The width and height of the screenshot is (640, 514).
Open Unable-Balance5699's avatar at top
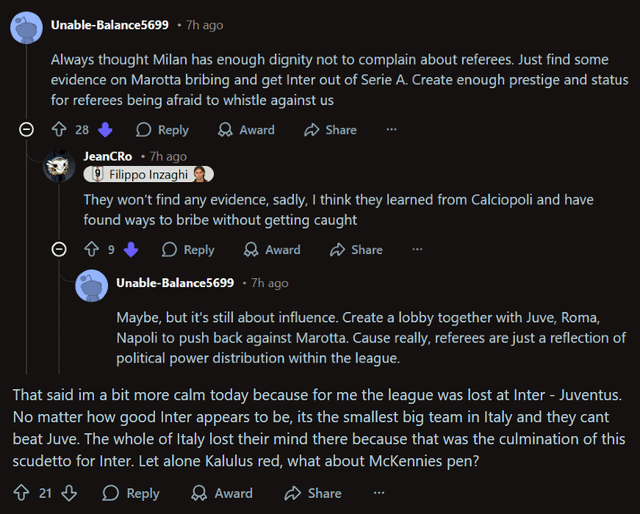click(x=26, y=25)
